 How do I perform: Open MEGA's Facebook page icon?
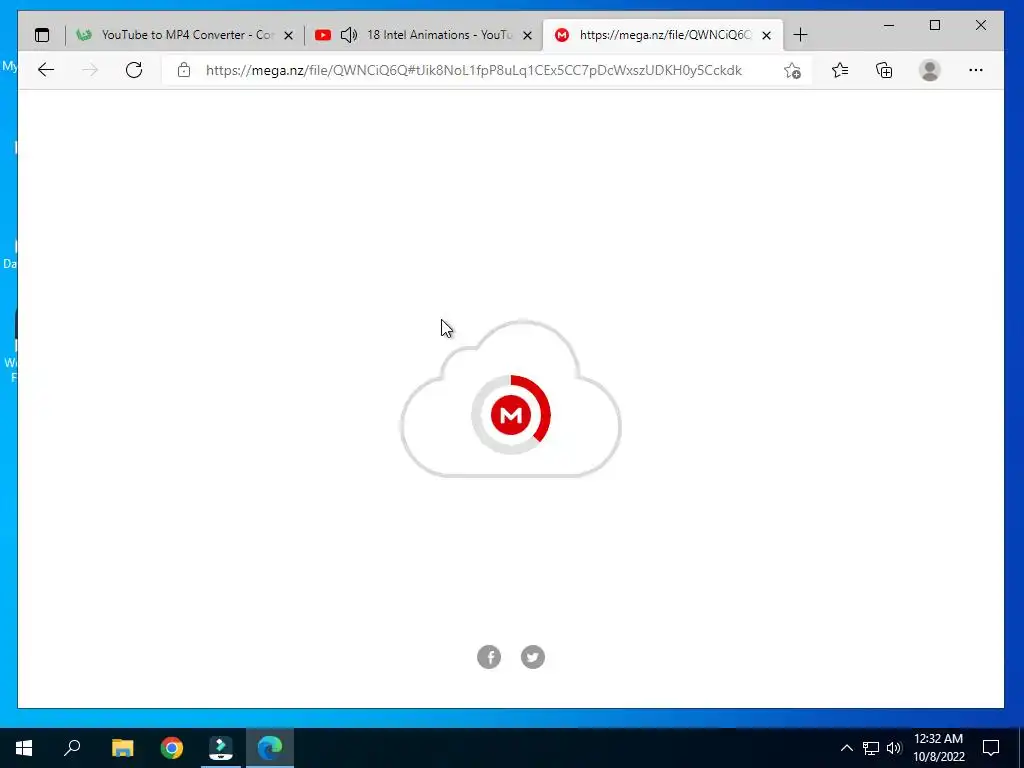click(489, 657)
